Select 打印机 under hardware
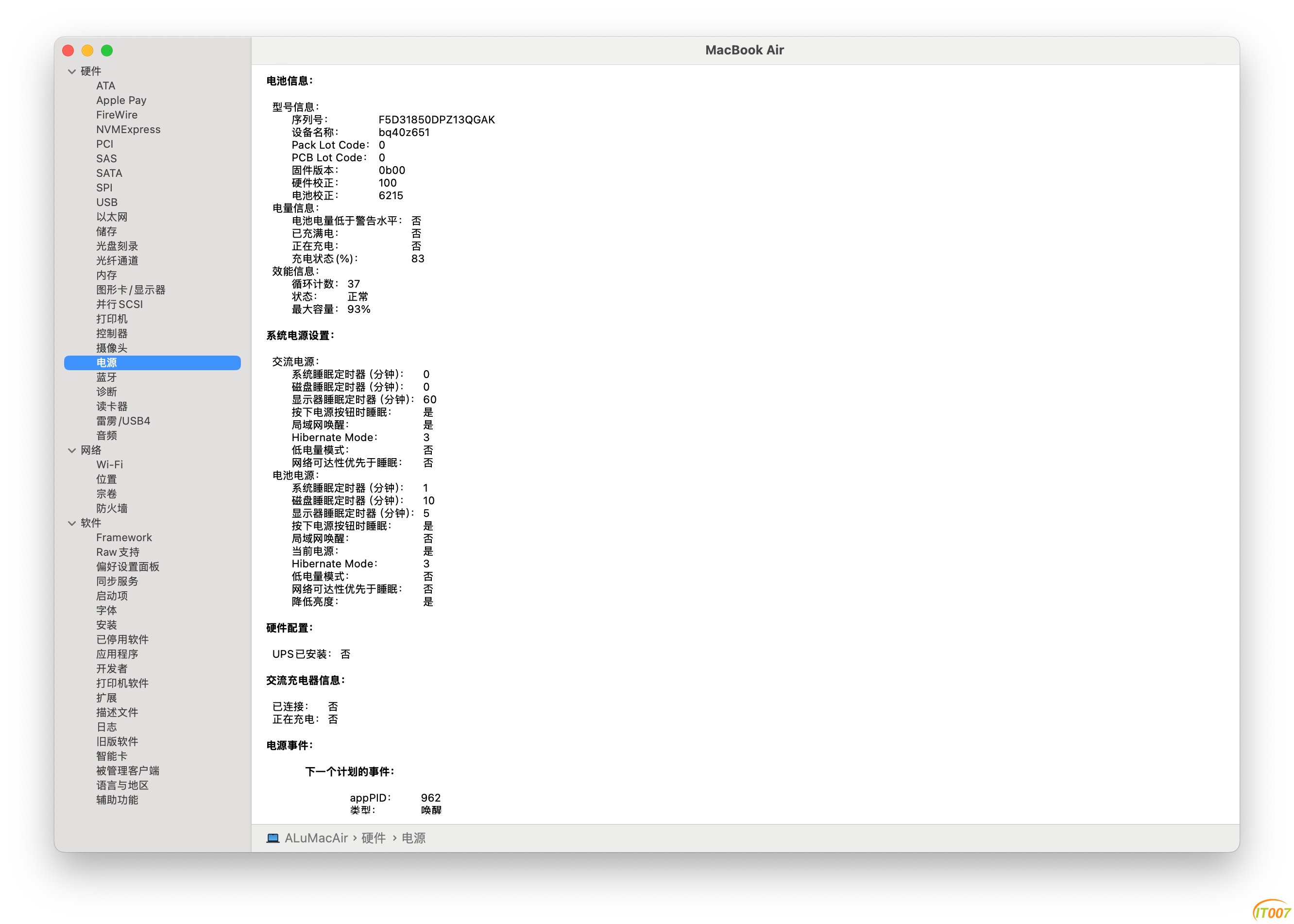This screenshot has height=924, width=1294. click(x=112, y=319)
